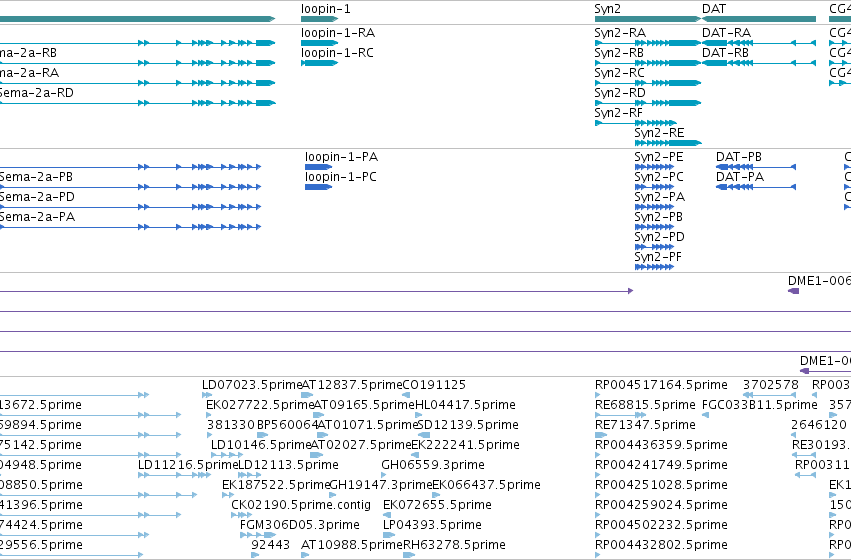Select EST HL04417.5prime
851x560 pixels.
tap(418, 415)
